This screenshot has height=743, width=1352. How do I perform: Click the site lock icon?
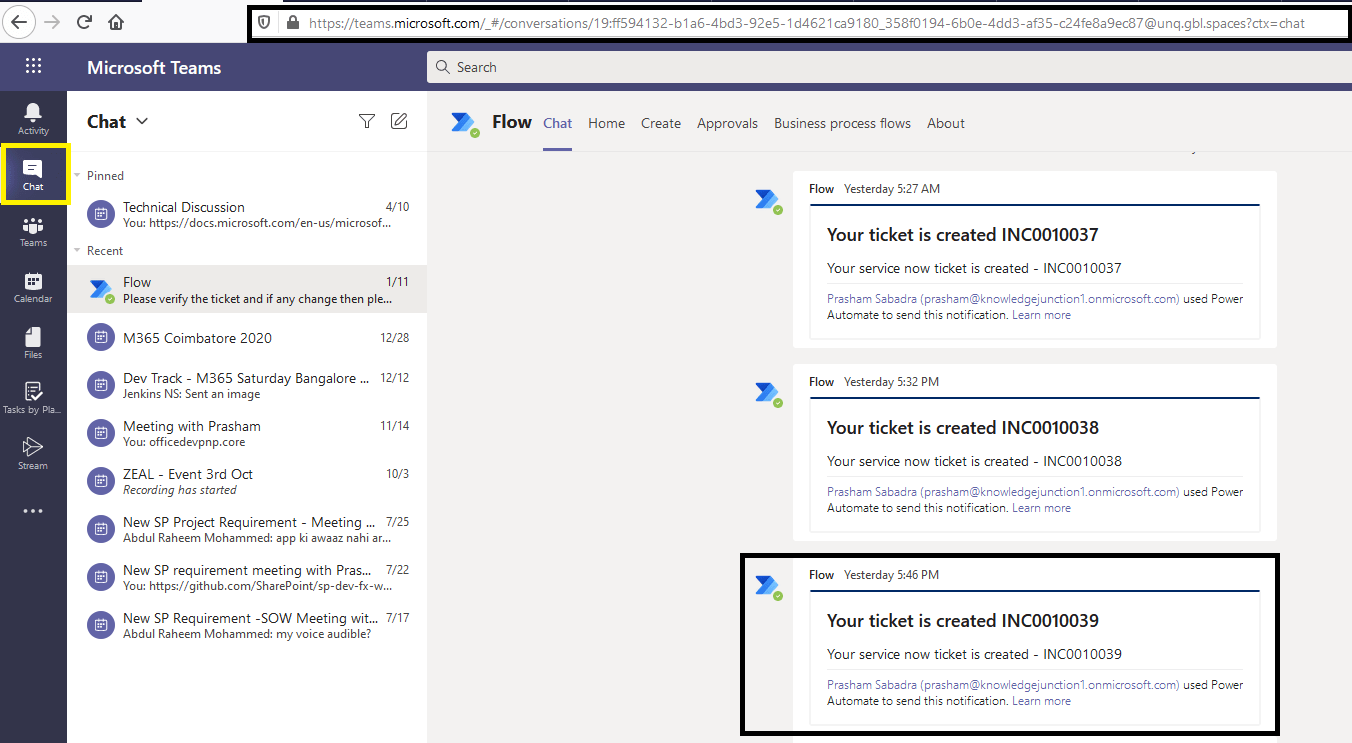(292, 22)
